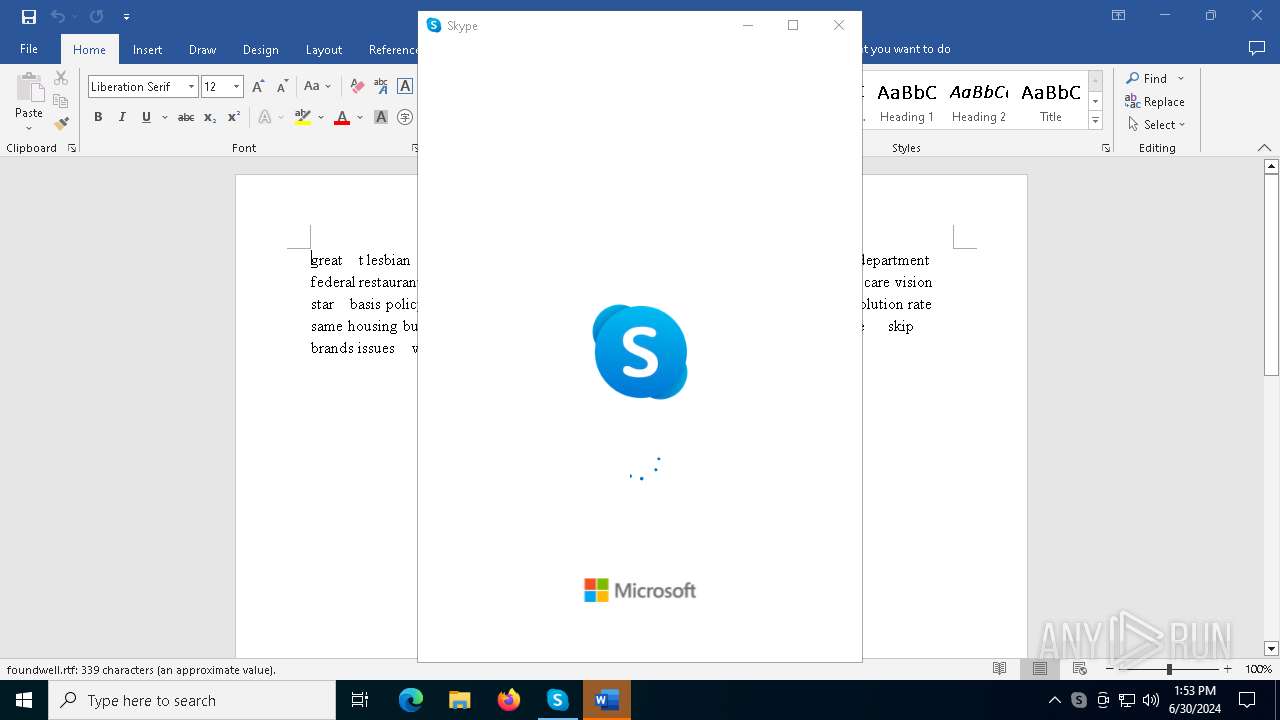Open ribbon display options icon
This screenshot has width=1280, height=720.
coord(1119,16)
